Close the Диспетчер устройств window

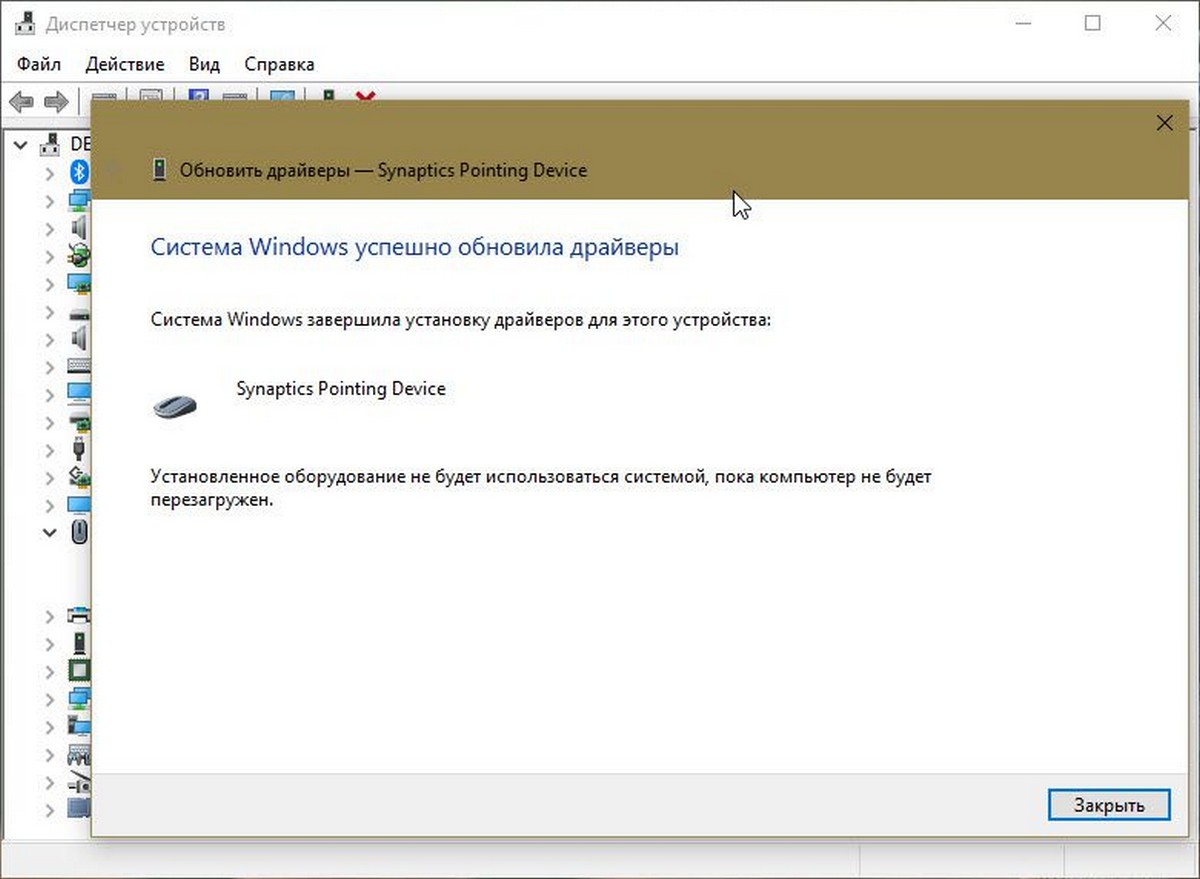(x=1161, y=23)
